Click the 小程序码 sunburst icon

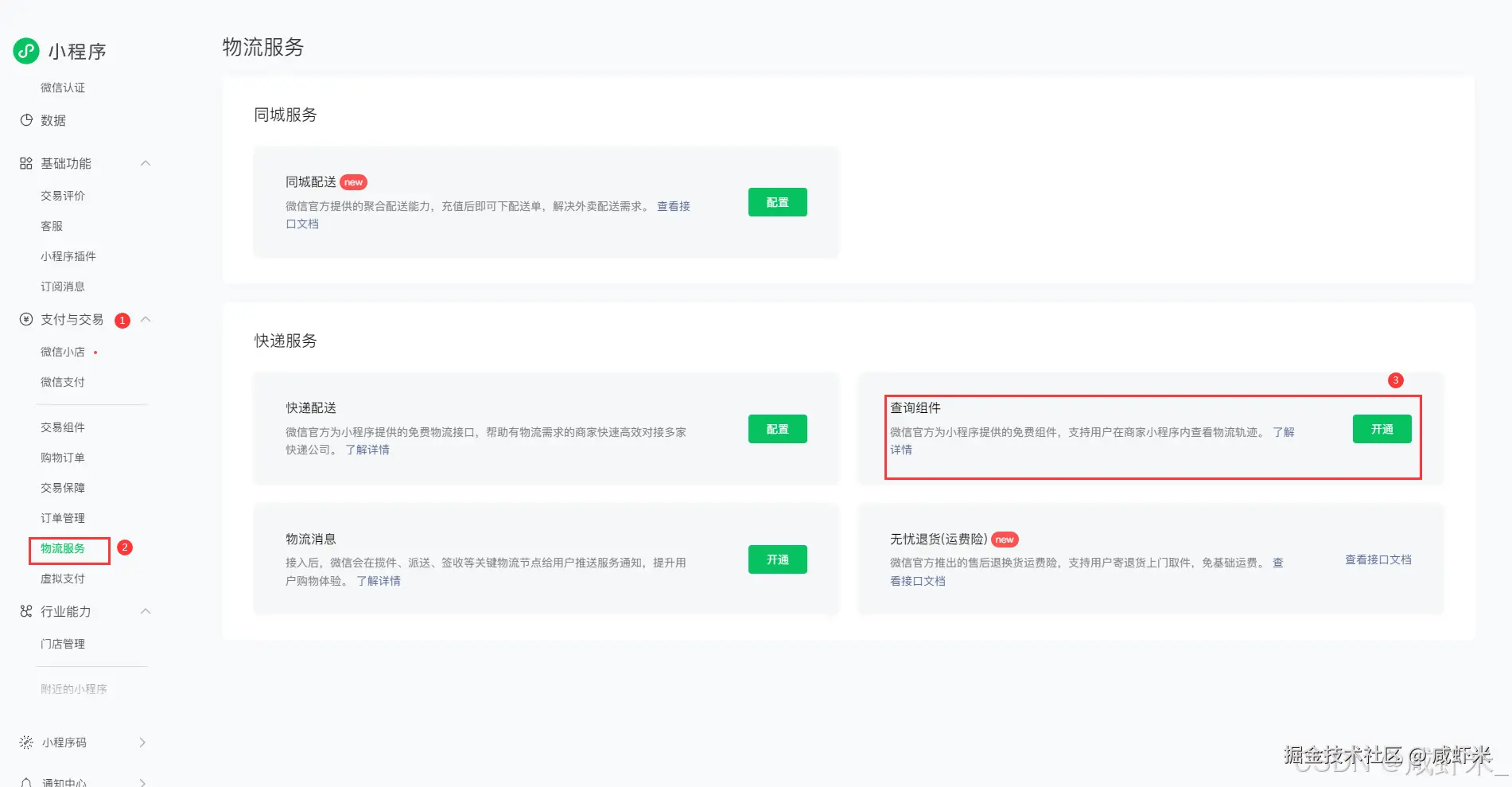[x=26, y=742]
